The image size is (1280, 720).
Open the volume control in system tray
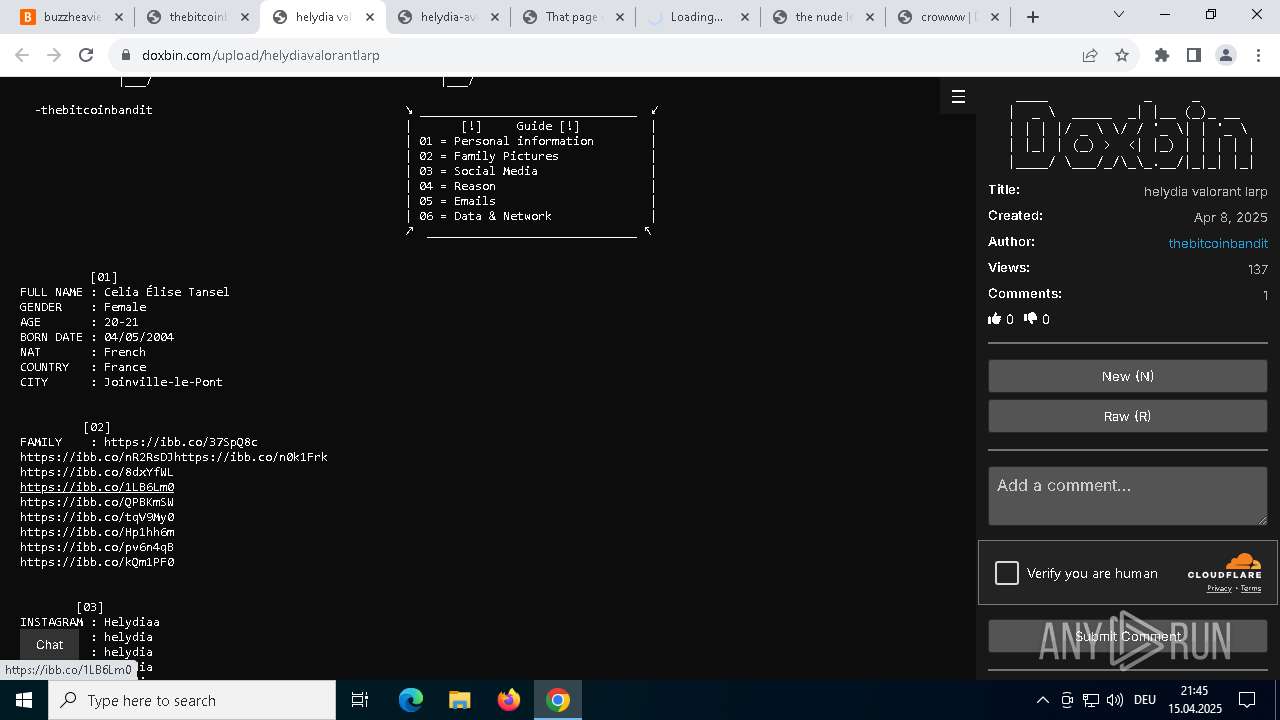tap(1115, 700)
